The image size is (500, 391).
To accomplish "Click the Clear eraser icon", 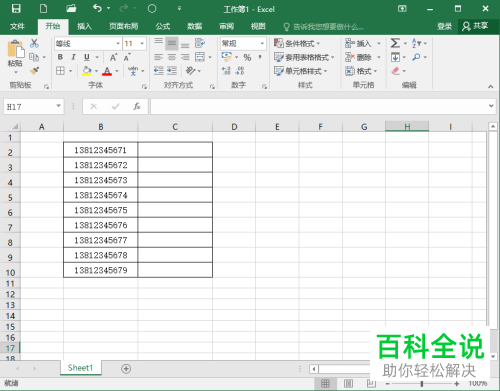I will click(x=395, y=71).
